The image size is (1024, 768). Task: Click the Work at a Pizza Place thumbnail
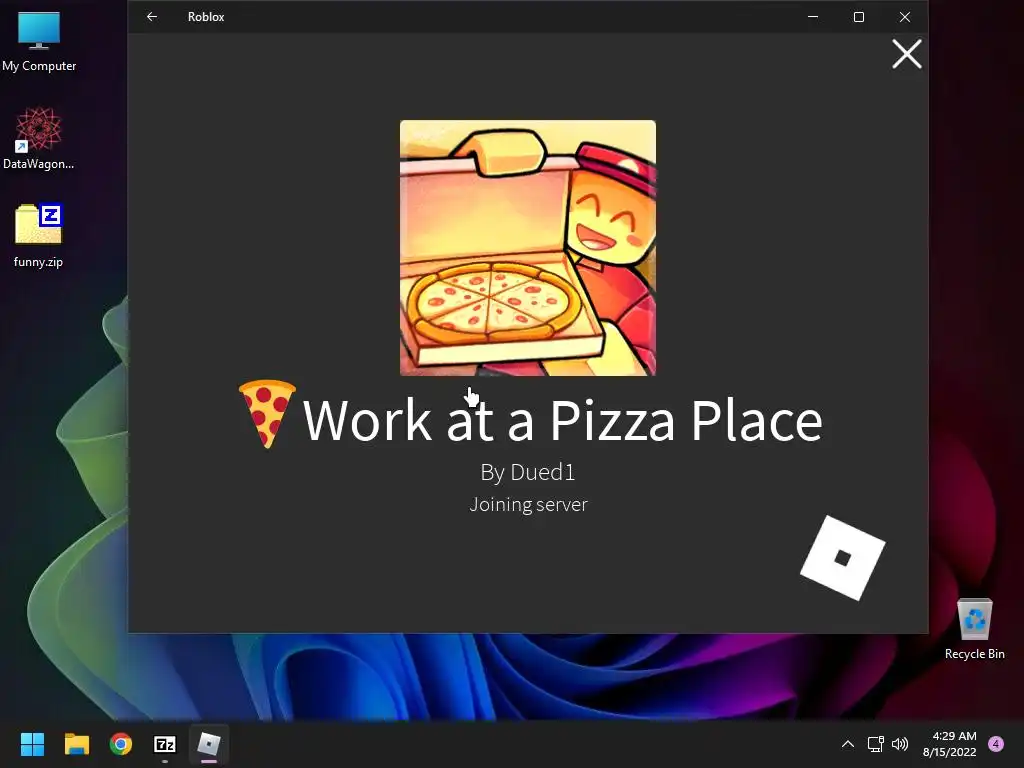[528, 248]
